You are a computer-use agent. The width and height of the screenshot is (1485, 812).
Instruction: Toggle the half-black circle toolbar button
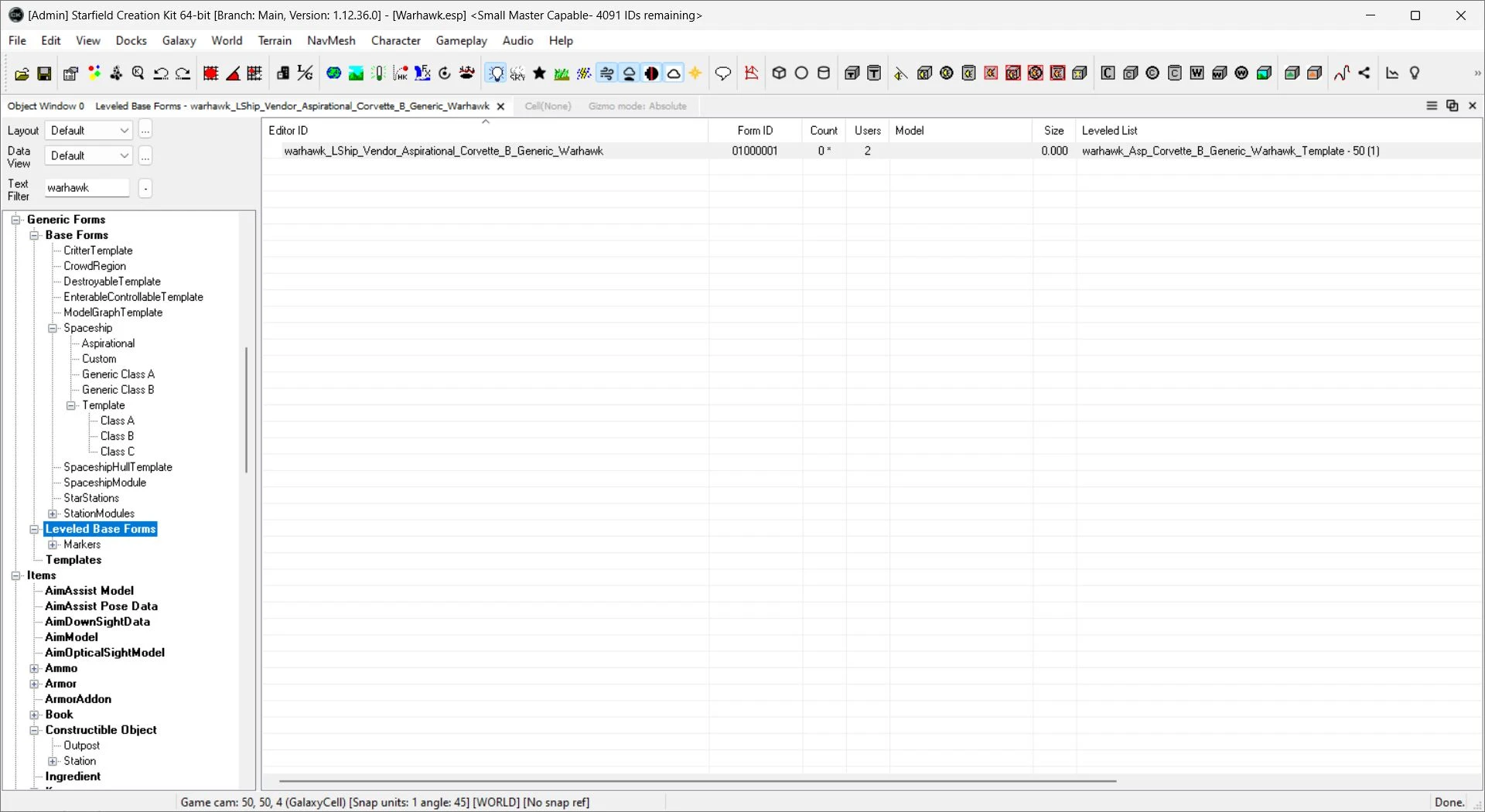(652, 73)
